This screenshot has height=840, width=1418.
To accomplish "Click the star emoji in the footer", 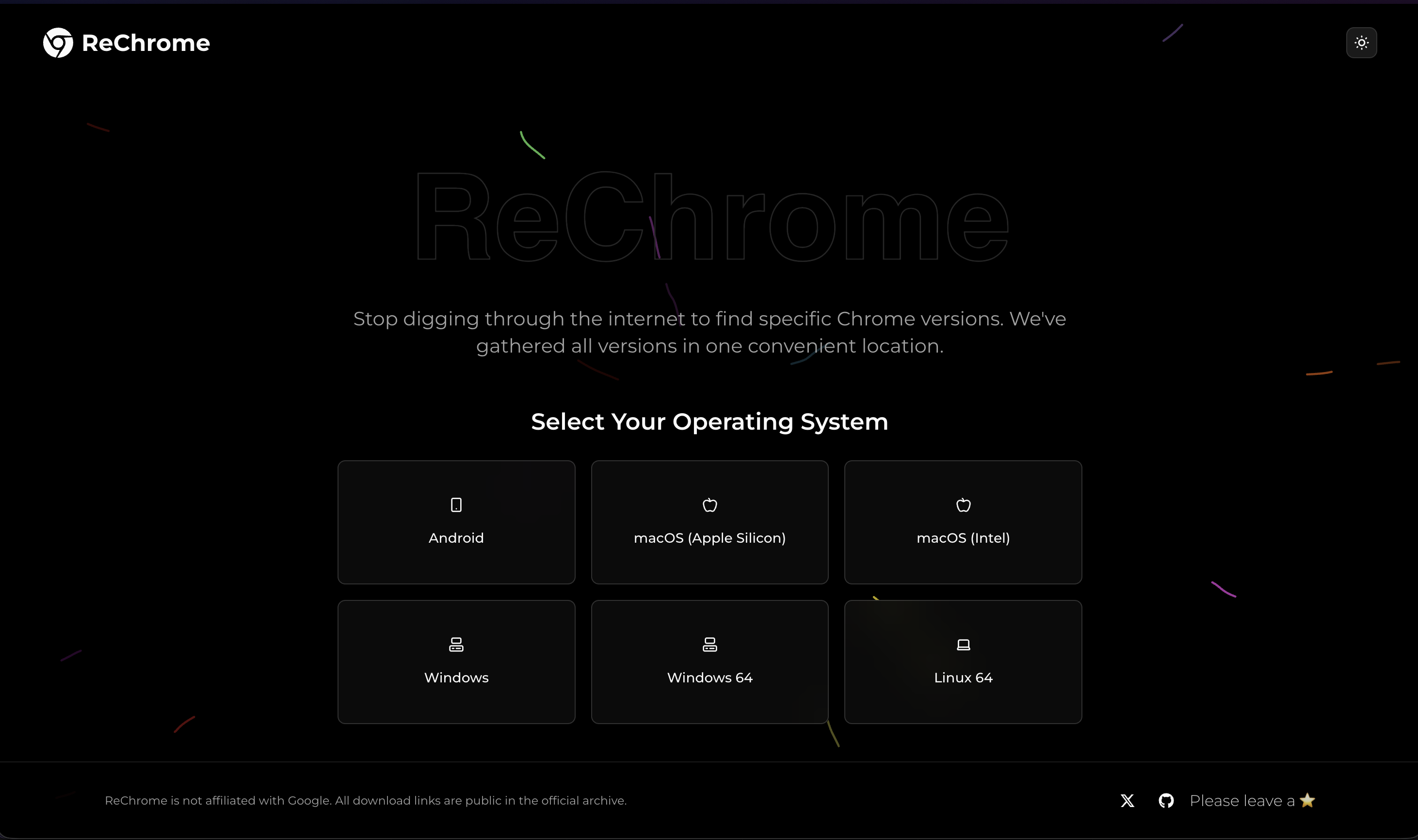I will 1307,800.
